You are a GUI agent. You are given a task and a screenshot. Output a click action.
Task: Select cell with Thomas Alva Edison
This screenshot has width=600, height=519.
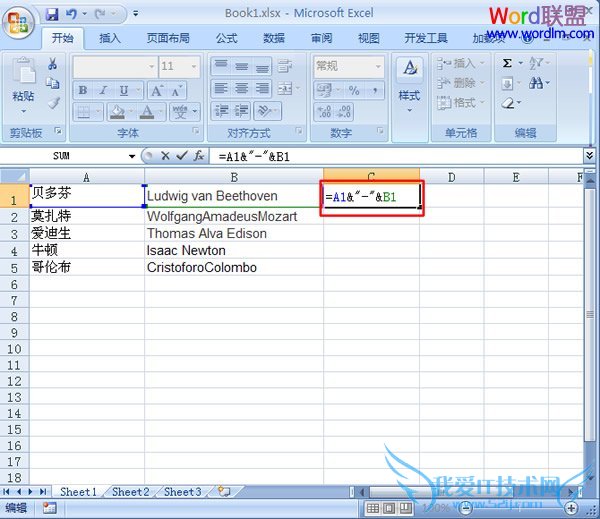234,233
